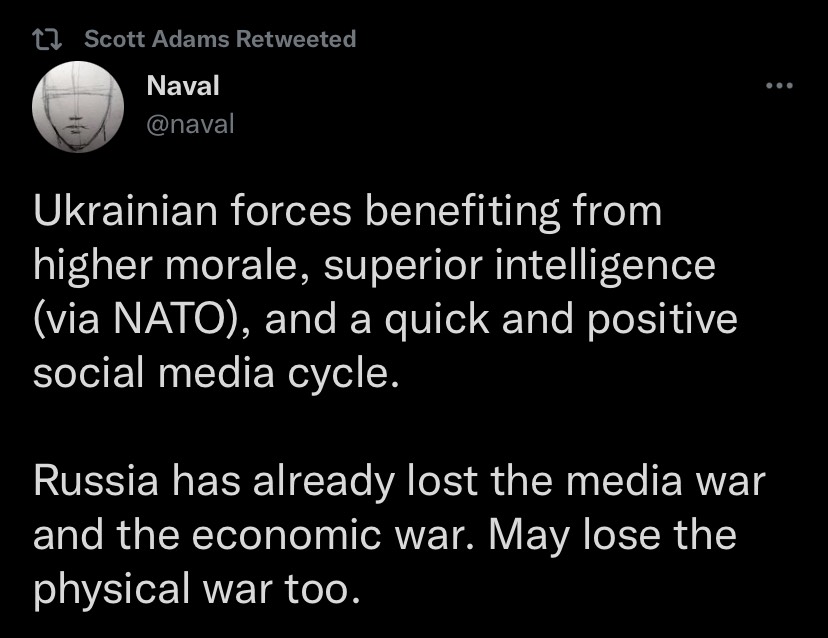Click the retweet arrows icon
Image resolution: width=828 pixels, height=638 pixels.
[49, 39]
